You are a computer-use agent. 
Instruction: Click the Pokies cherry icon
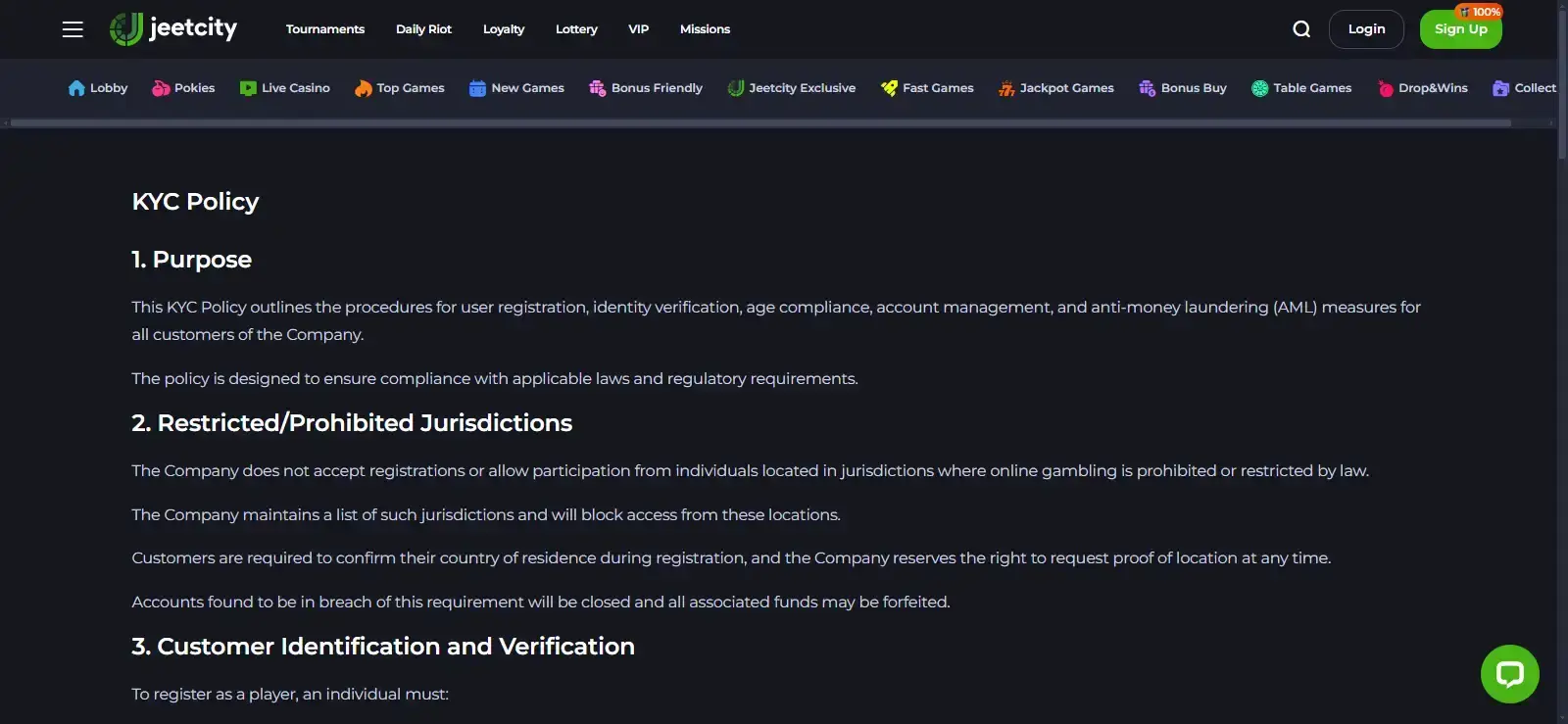point(161,88)
